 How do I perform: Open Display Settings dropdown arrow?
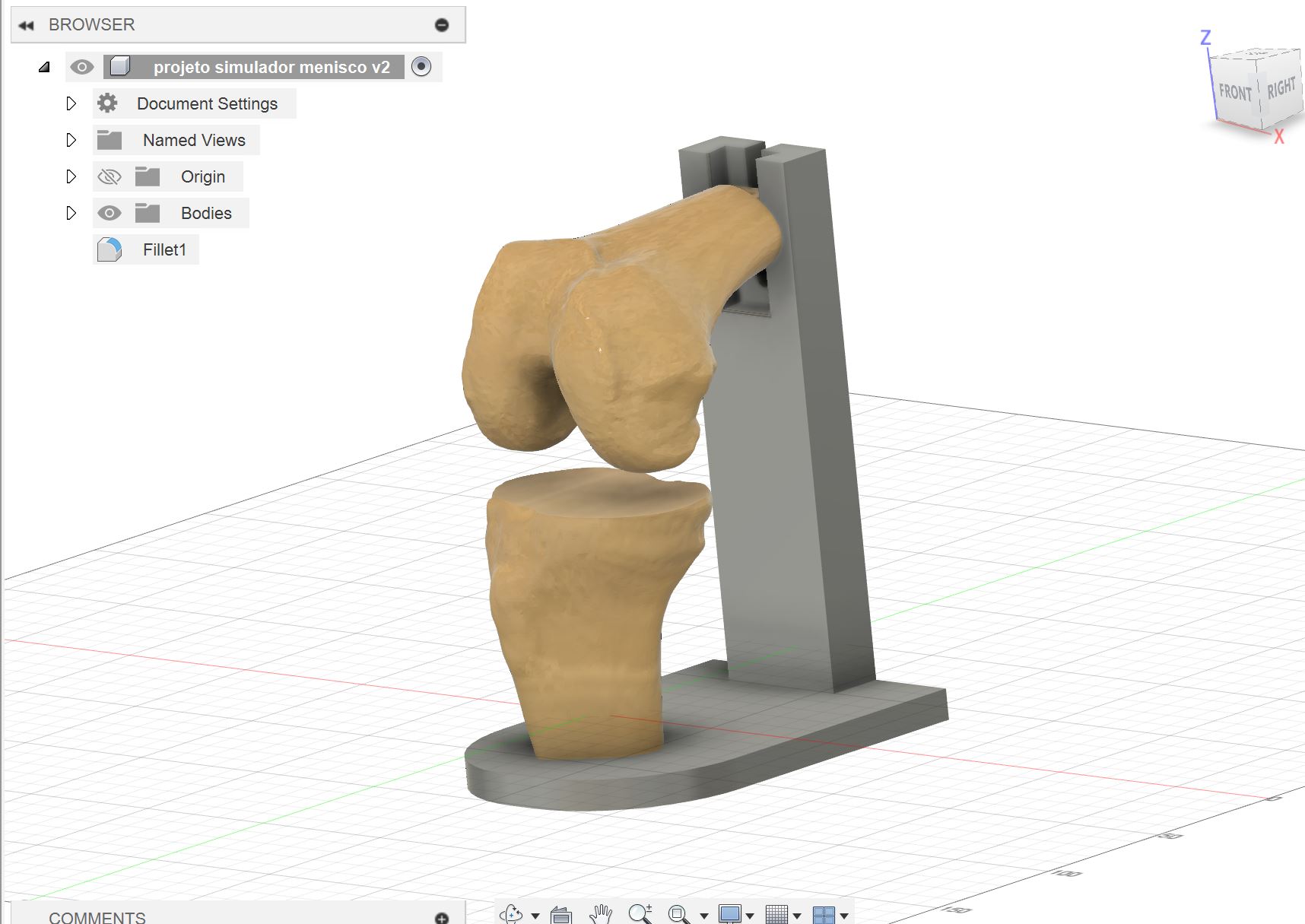coord(750,916)
